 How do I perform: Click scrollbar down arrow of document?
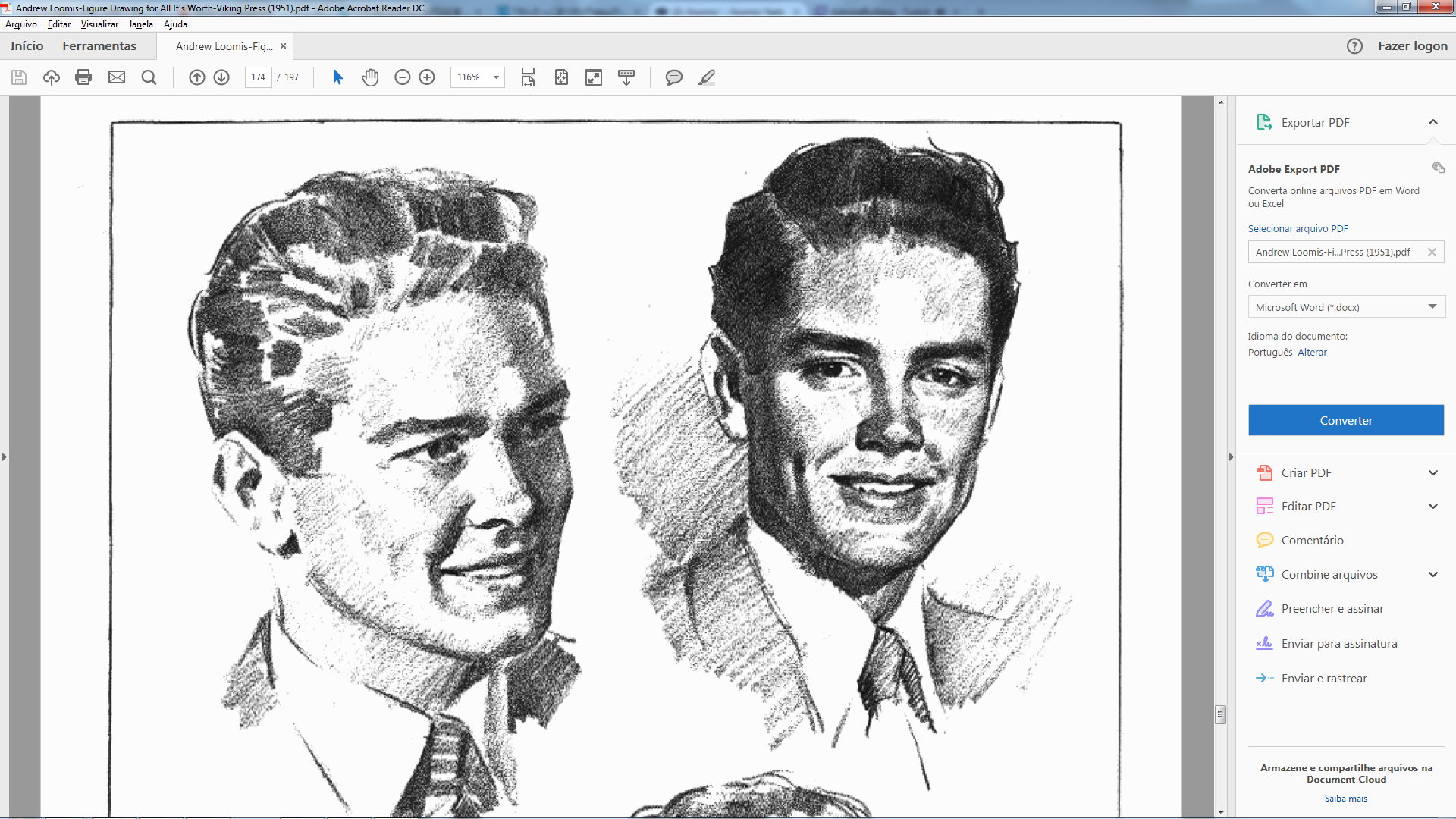tap(1221, 812)
